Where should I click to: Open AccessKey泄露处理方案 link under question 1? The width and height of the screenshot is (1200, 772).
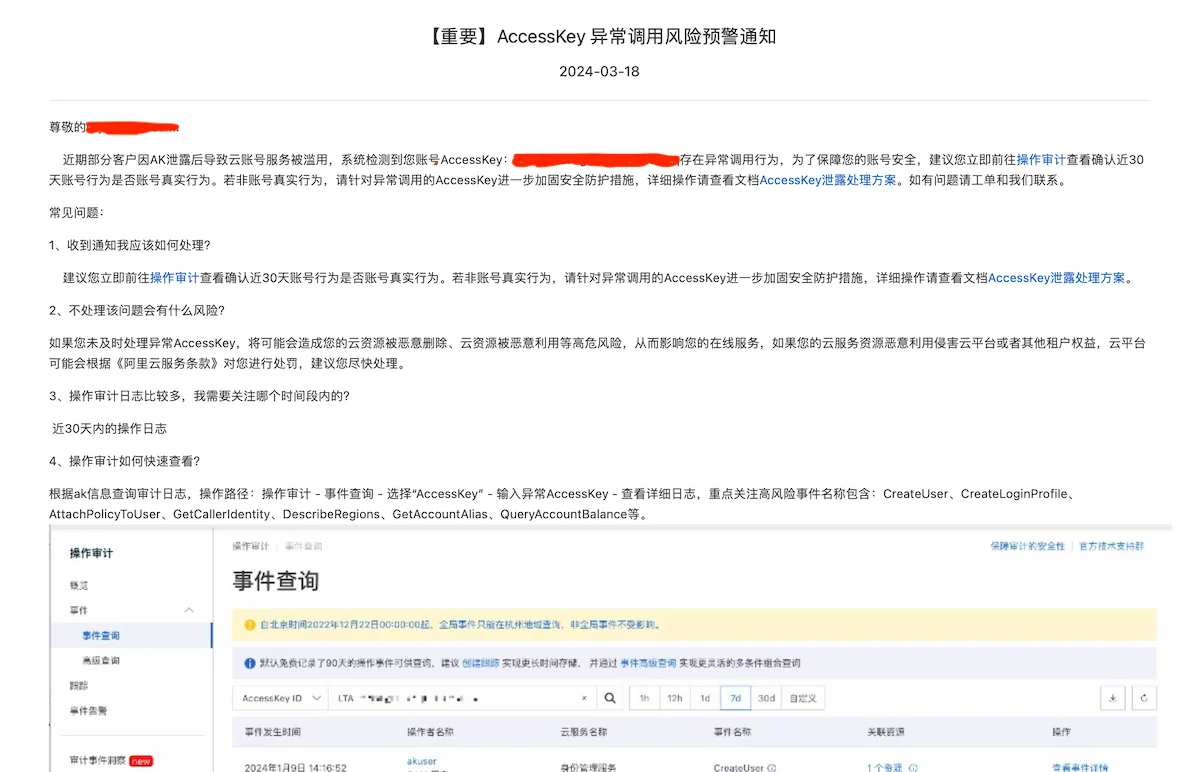click(1057, 278)
